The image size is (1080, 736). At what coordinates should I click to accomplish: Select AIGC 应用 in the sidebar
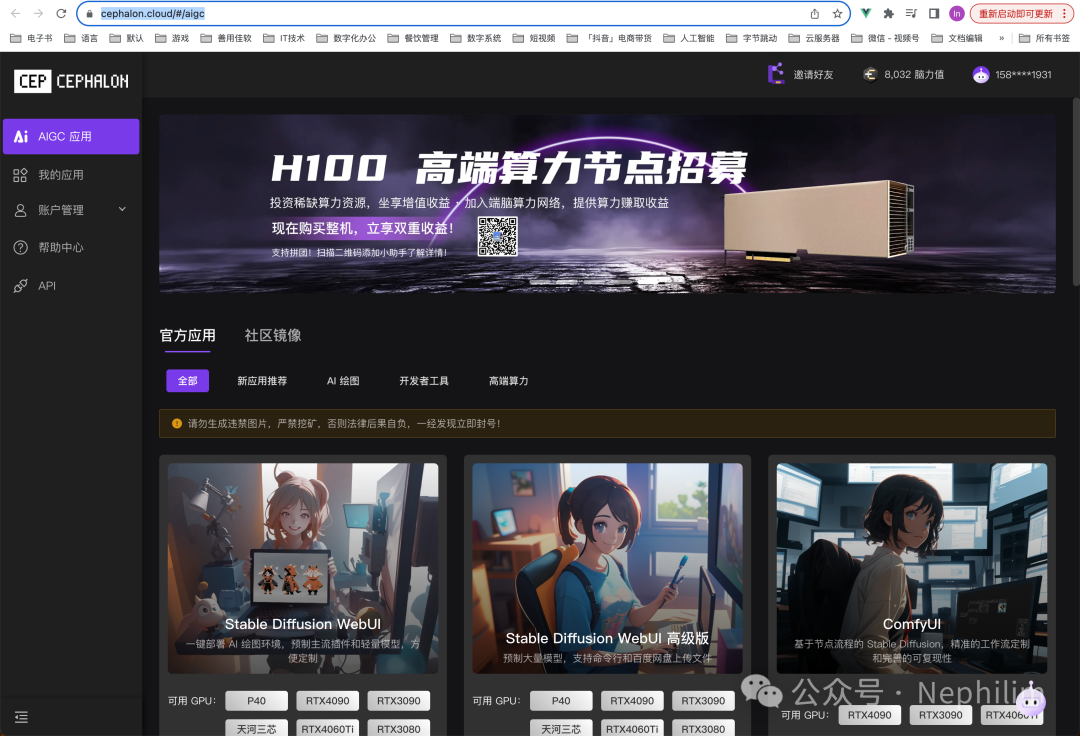click(x=71, y=136)
